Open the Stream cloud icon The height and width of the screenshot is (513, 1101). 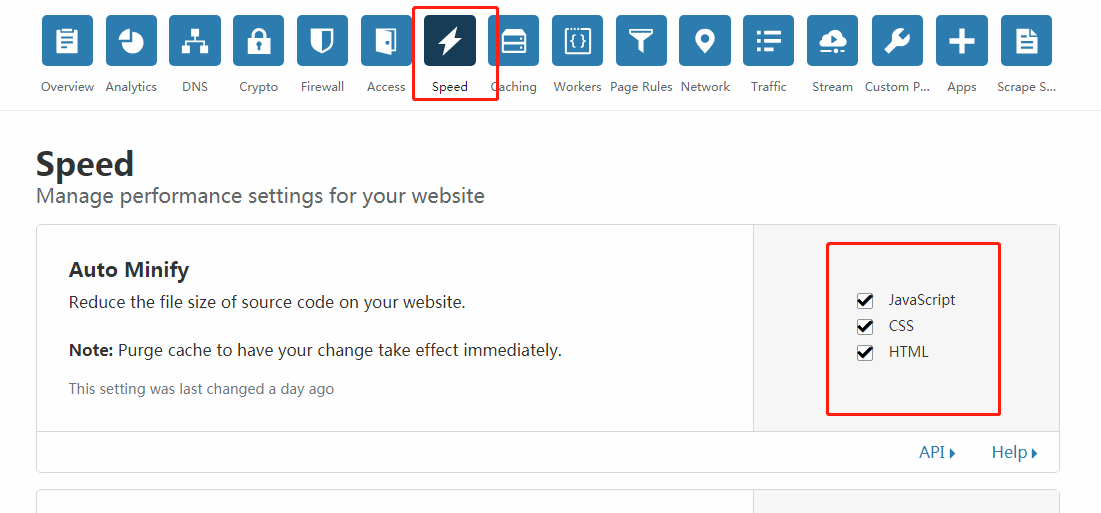[832, 41]
